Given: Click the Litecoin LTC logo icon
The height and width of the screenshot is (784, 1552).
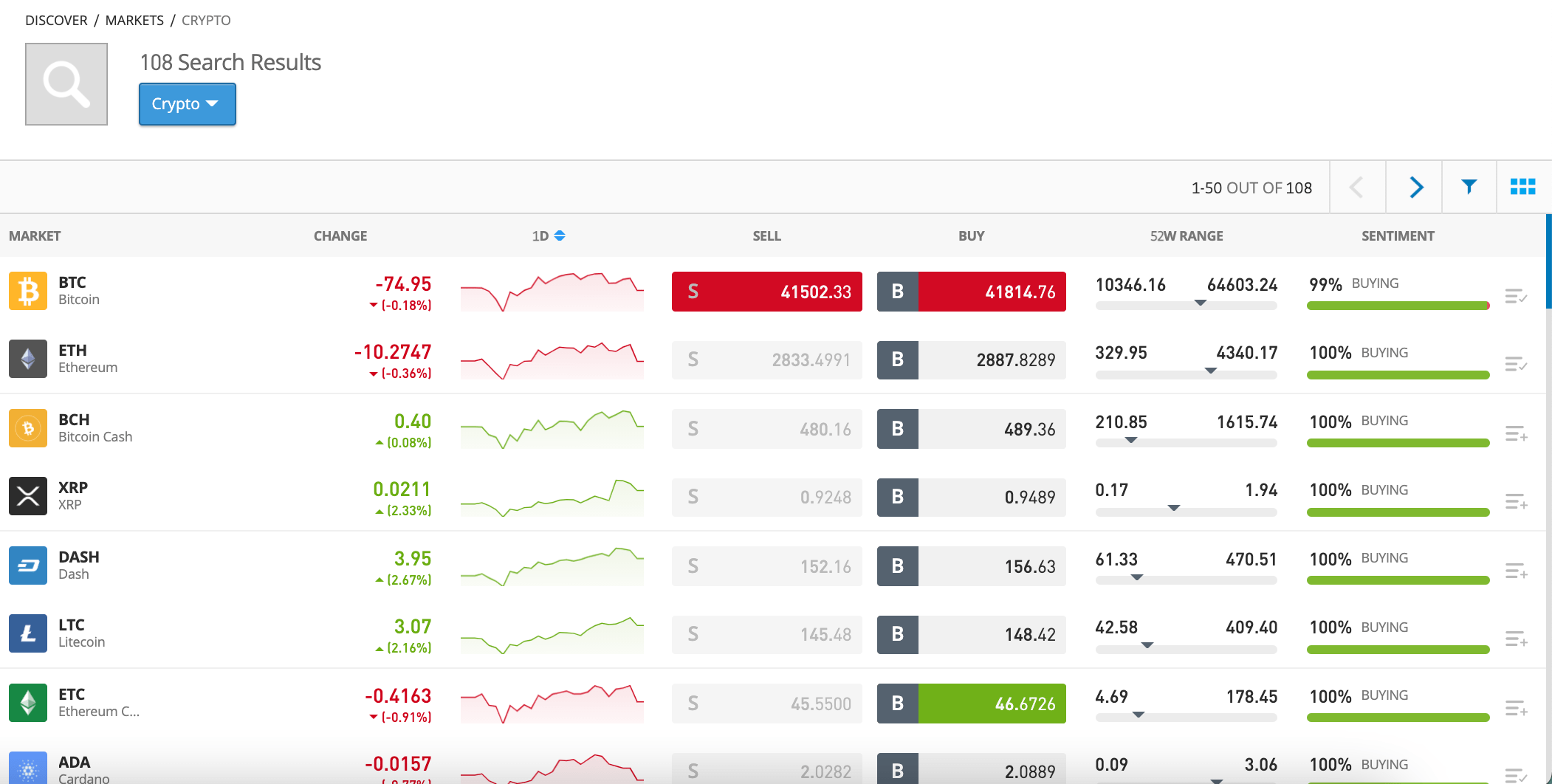Looking at the screenshot, I should tap(28, 633).
